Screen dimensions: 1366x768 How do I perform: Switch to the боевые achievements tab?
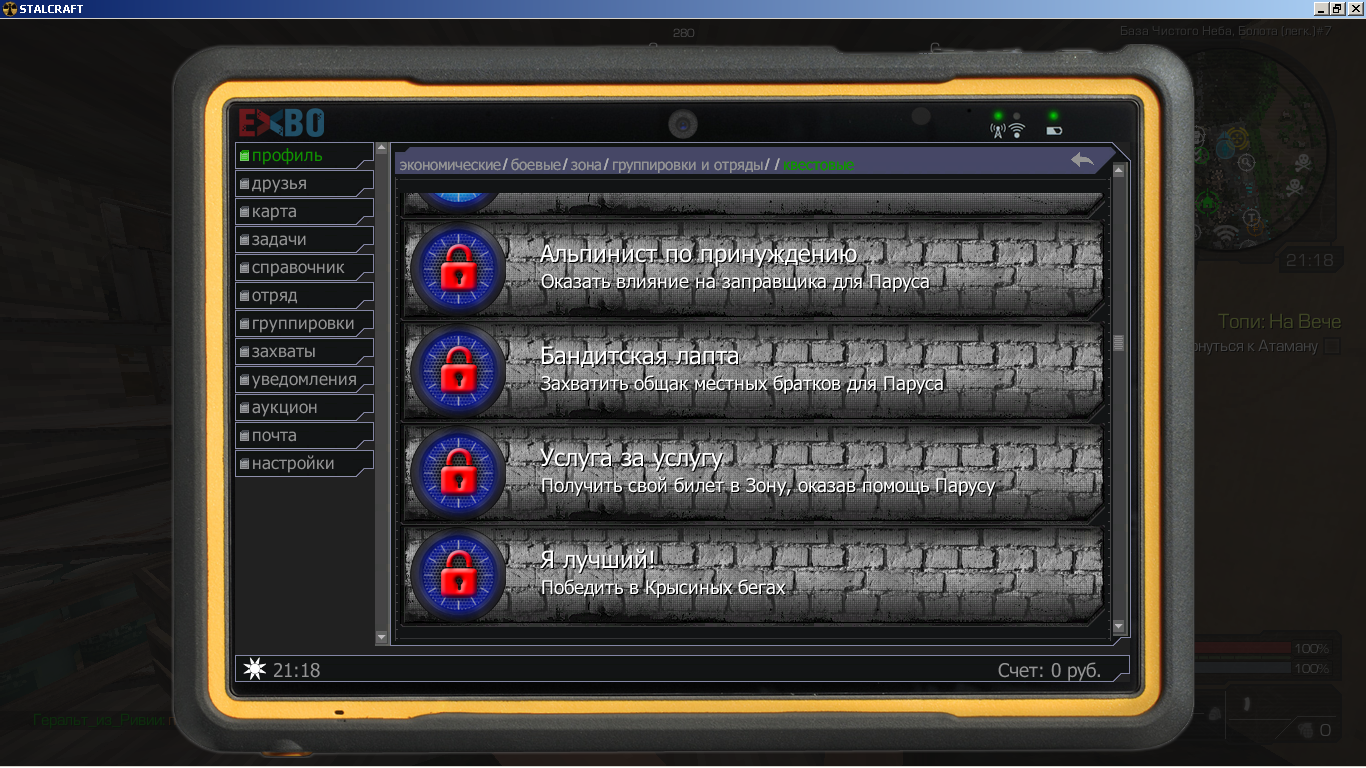click(535, 164)
